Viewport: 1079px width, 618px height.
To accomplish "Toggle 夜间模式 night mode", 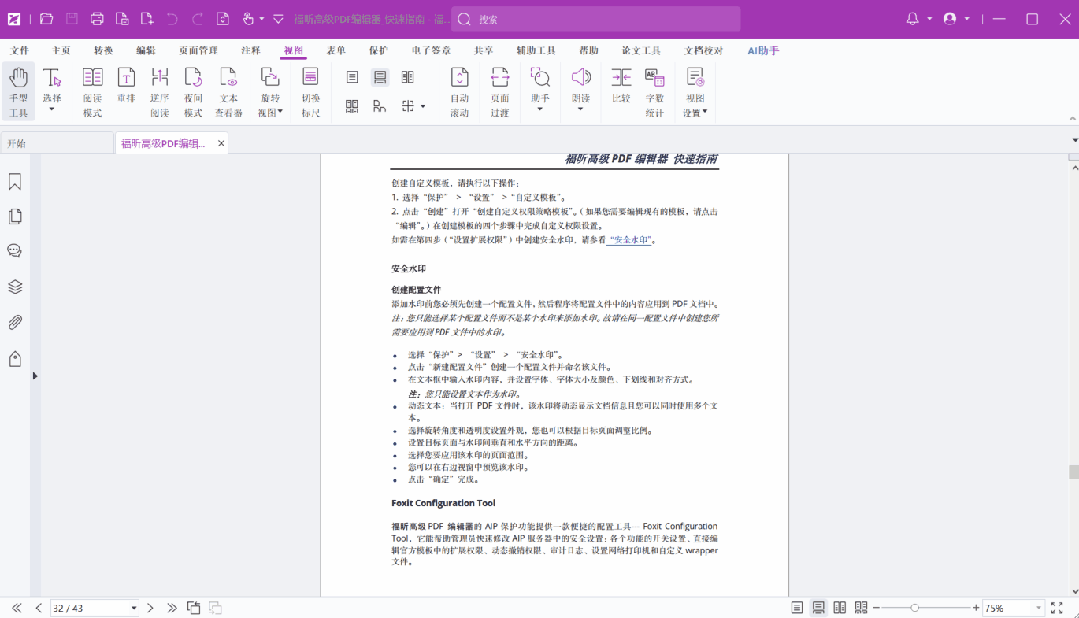I will [193, 92].
